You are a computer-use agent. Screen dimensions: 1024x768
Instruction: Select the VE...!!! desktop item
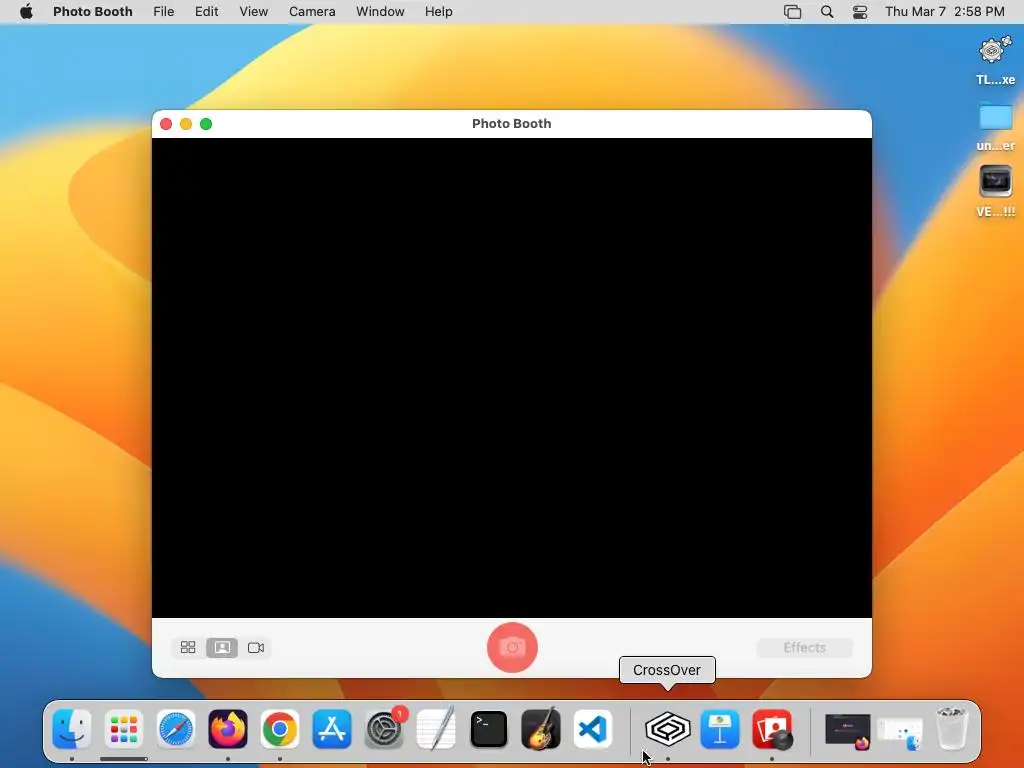[995, 192]
